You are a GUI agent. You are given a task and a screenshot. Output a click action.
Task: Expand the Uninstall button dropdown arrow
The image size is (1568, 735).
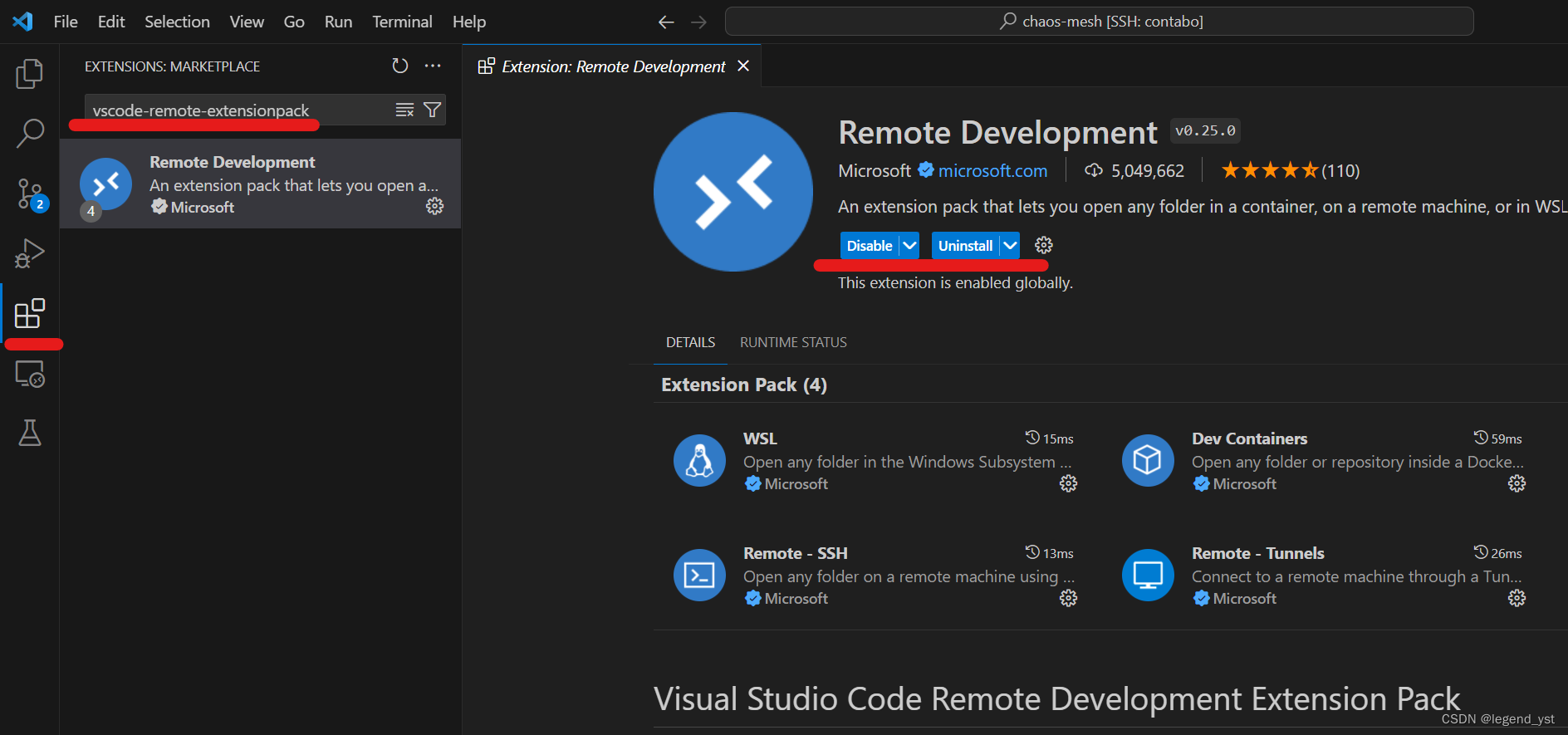tap(1009, 245)
